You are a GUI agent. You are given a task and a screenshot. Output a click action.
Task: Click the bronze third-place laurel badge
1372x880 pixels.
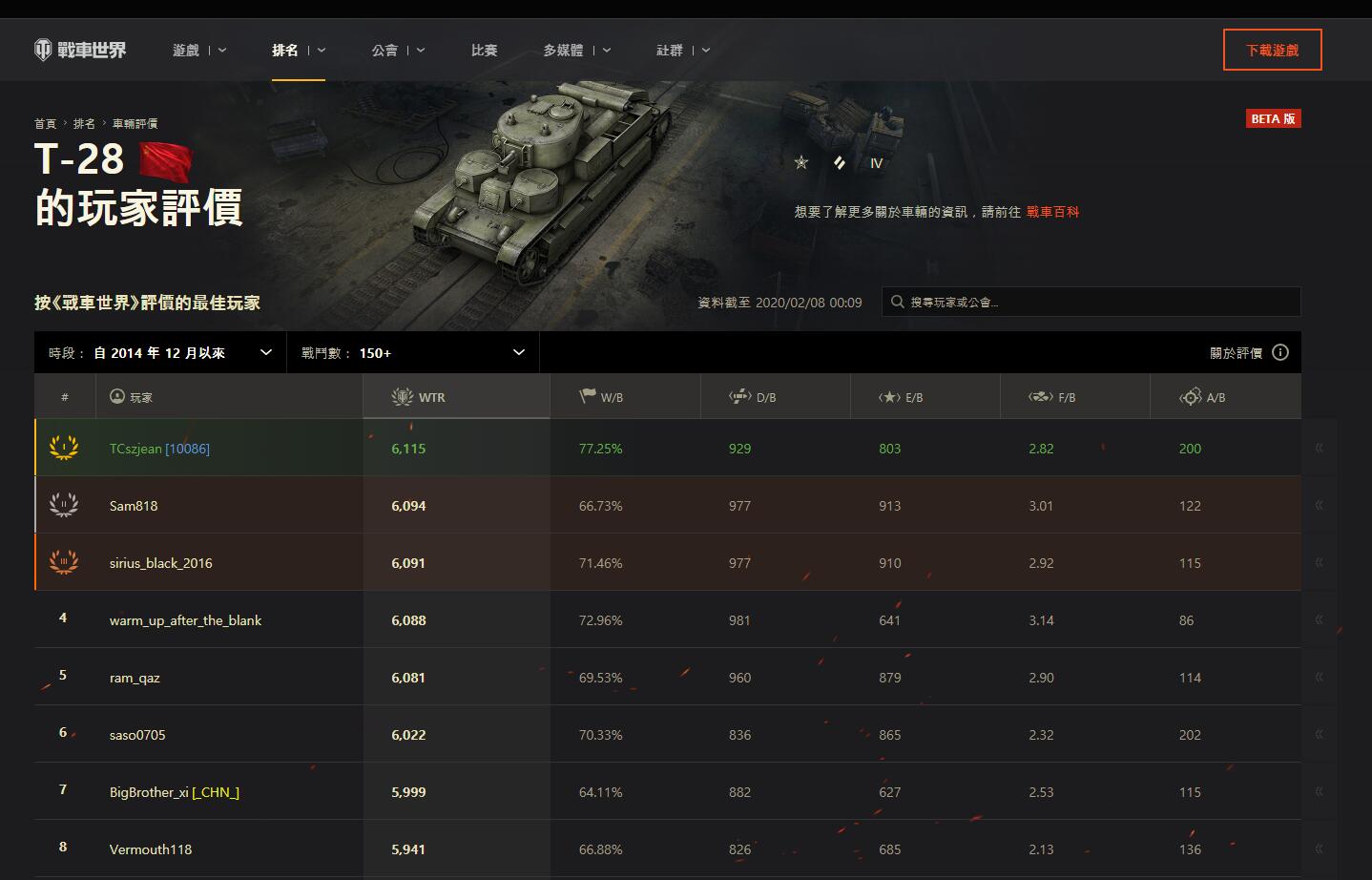pyautogui.click(x=64, y=562)
